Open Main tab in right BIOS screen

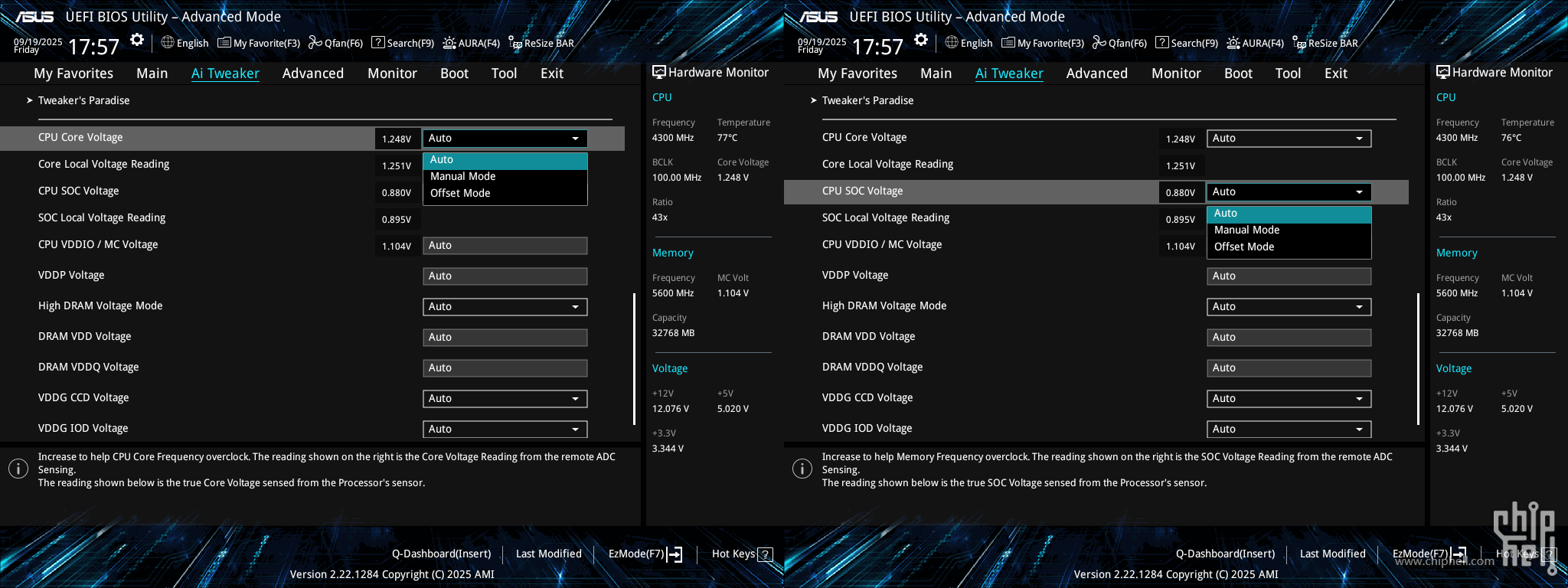click(x=936, y=73)
